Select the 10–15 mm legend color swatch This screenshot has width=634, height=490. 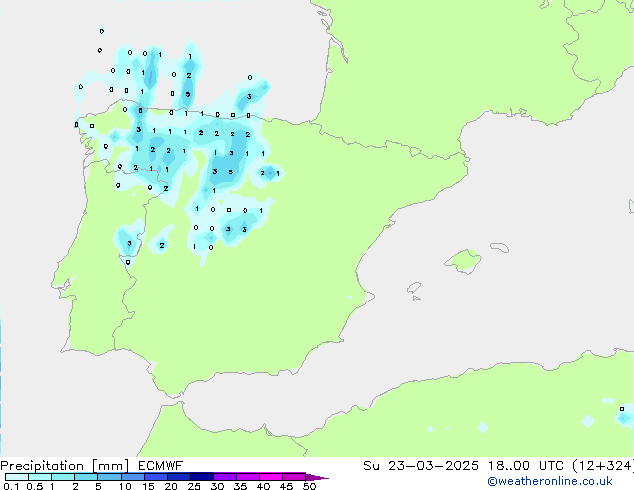point(132,477)
